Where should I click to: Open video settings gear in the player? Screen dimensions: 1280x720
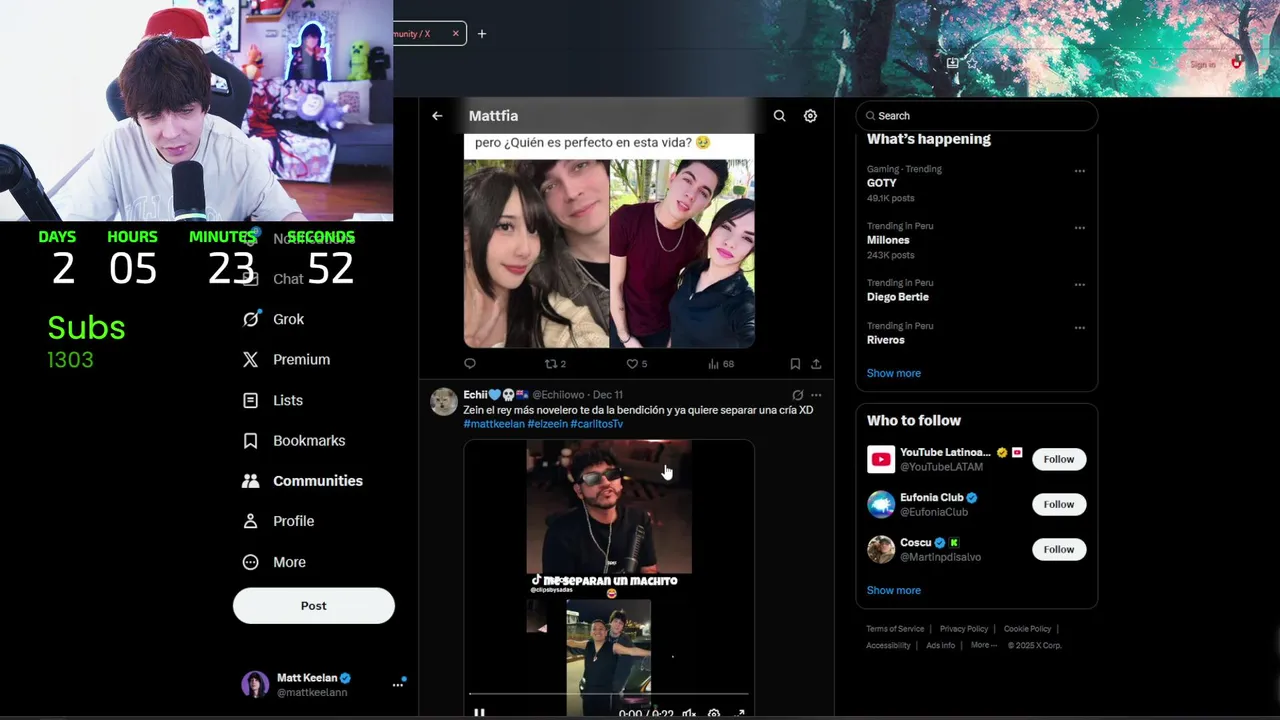[x=714, y=713]
